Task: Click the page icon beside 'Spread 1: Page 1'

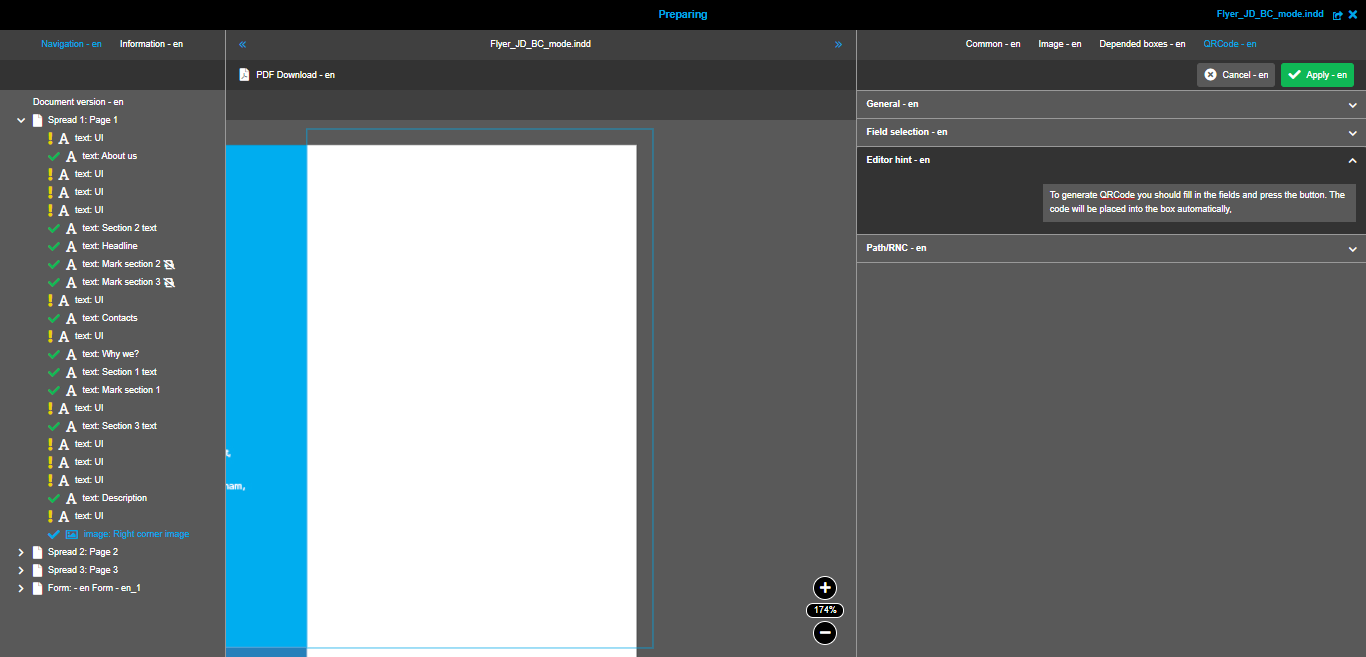Action: click(x=38, y=119)
